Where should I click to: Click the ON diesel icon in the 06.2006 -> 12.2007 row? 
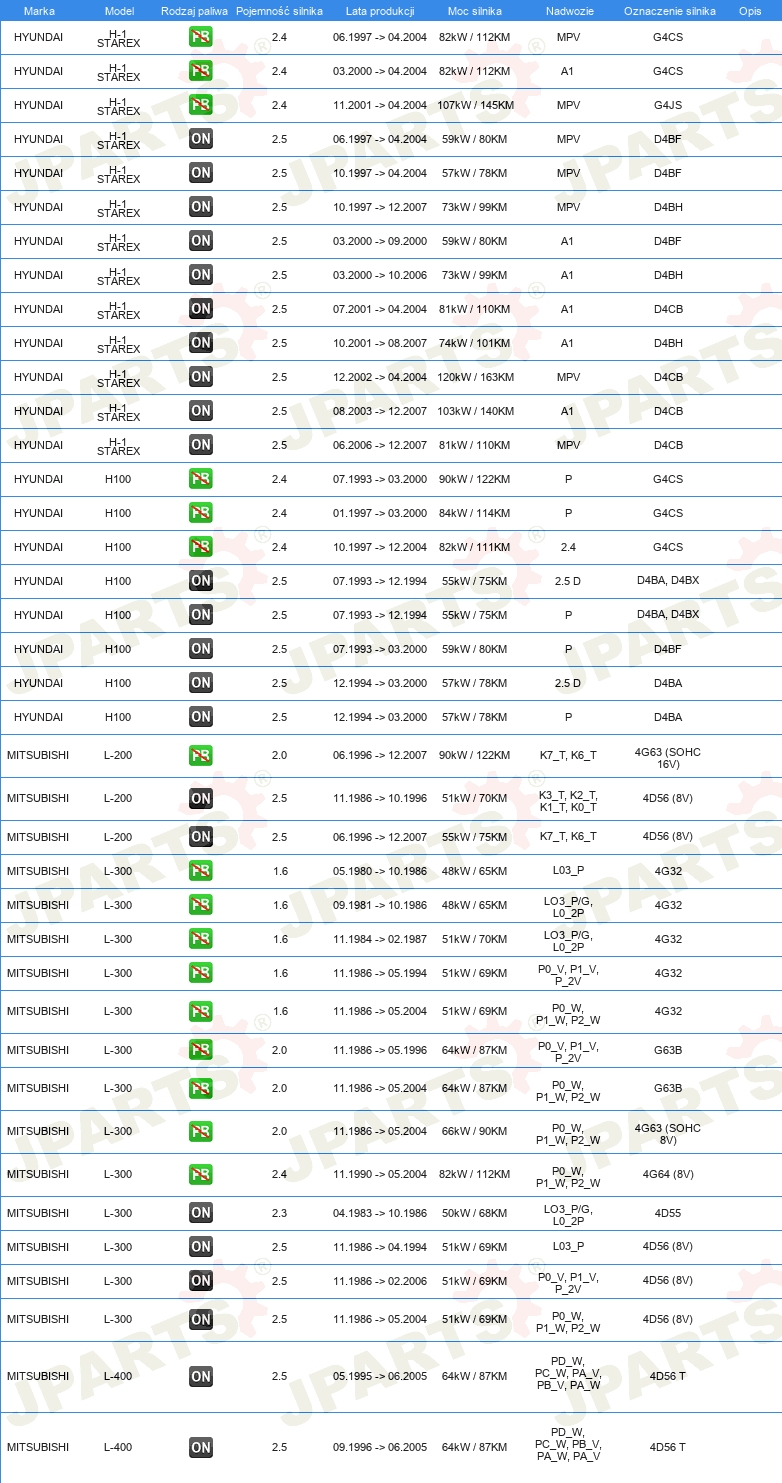tap(201, 445)
